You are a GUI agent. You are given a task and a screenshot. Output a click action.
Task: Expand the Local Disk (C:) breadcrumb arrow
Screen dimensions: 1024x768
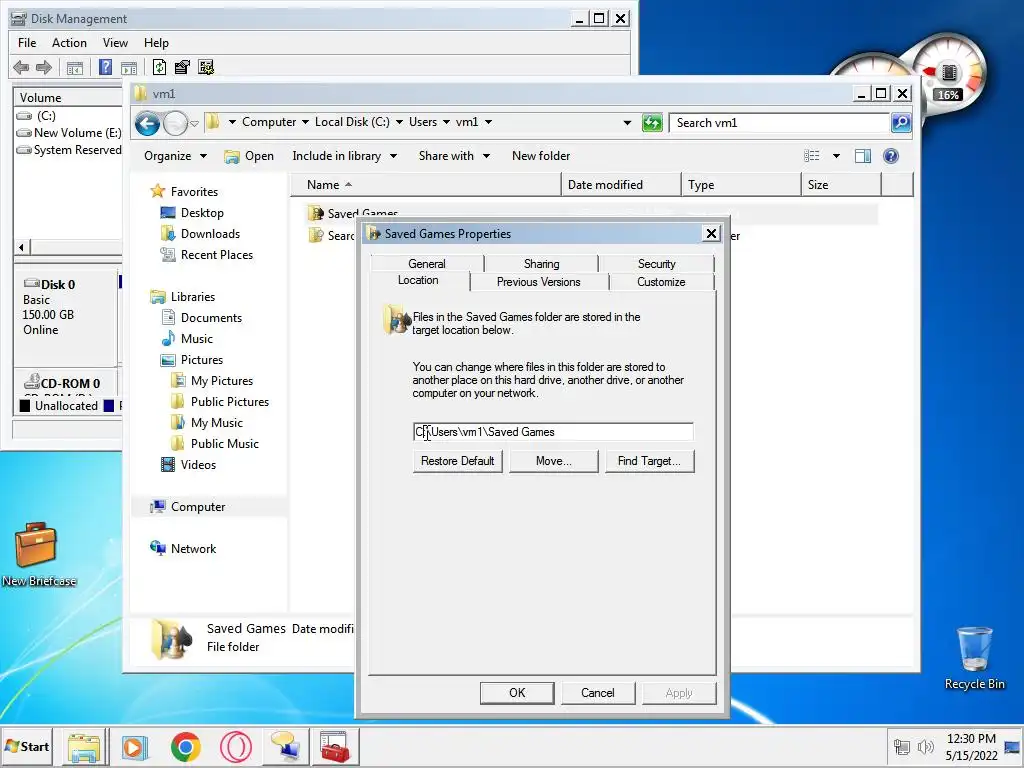399,122
